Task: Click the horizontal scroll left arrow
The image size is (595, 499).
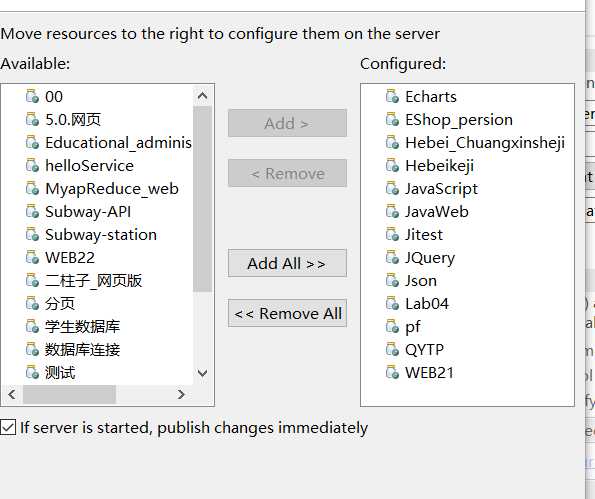Action: [12, 395]
